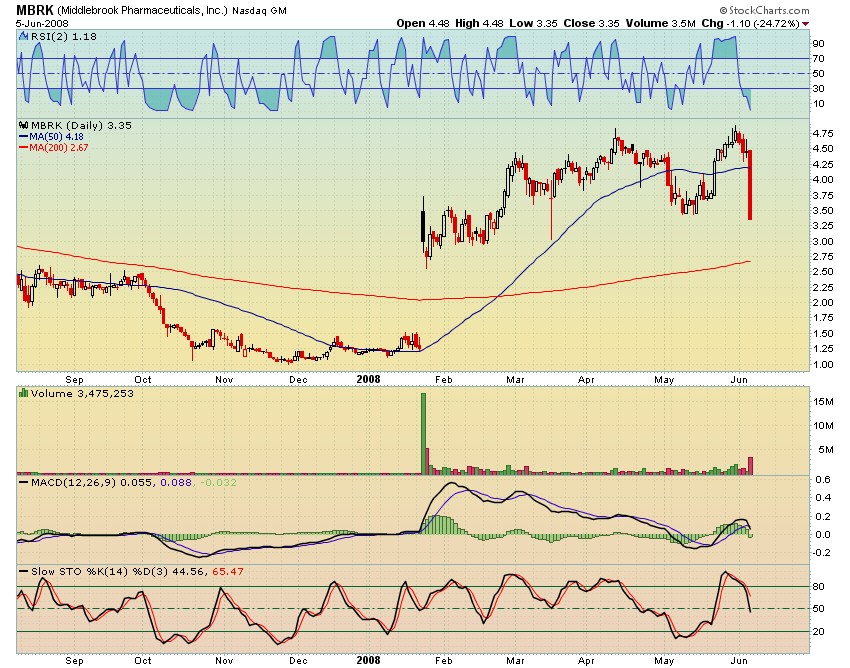The width and height of the screenshot is (850, 668).
Task: Click the 0.4 MACD axis label
Action: click(823, 498)
